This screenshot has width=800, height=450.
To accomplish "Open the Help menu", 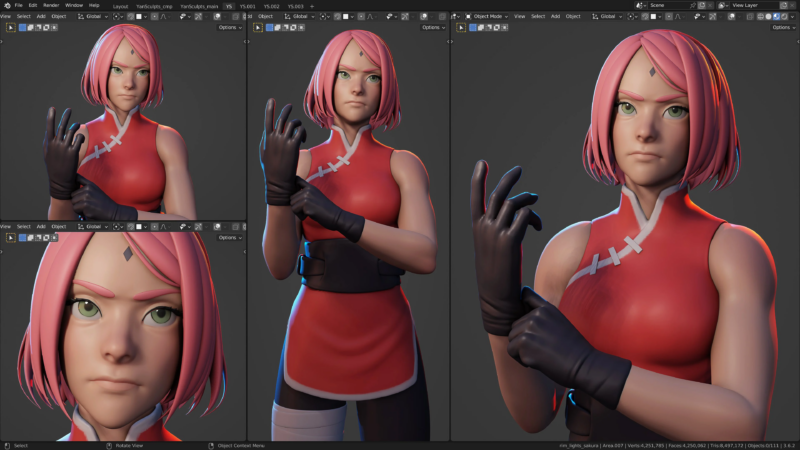I will [94, 5].
